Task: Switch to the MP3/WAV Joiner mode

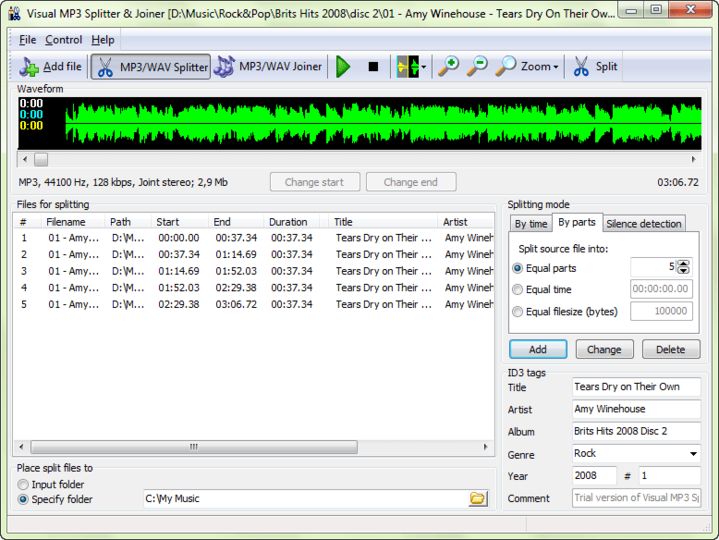Action: (x=269, y=67)
